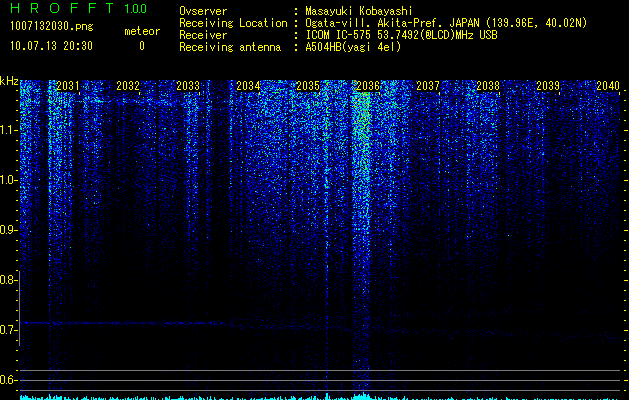Select antenna text A504HB(yagi 4el)
The width and height of the screenshot is (629, 400).
tap(353, 47)
